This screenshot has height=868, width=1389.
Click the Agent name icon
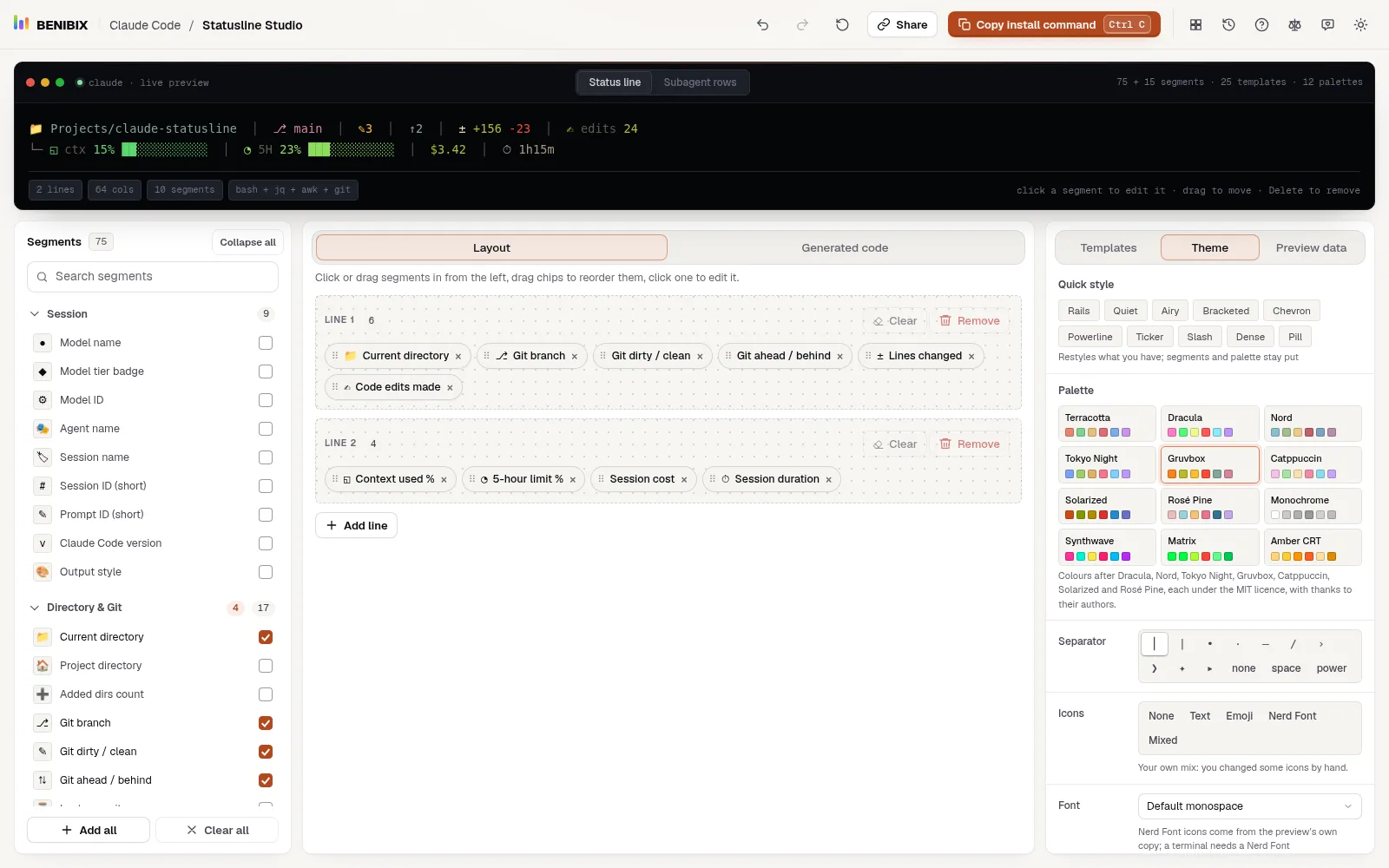43,429
